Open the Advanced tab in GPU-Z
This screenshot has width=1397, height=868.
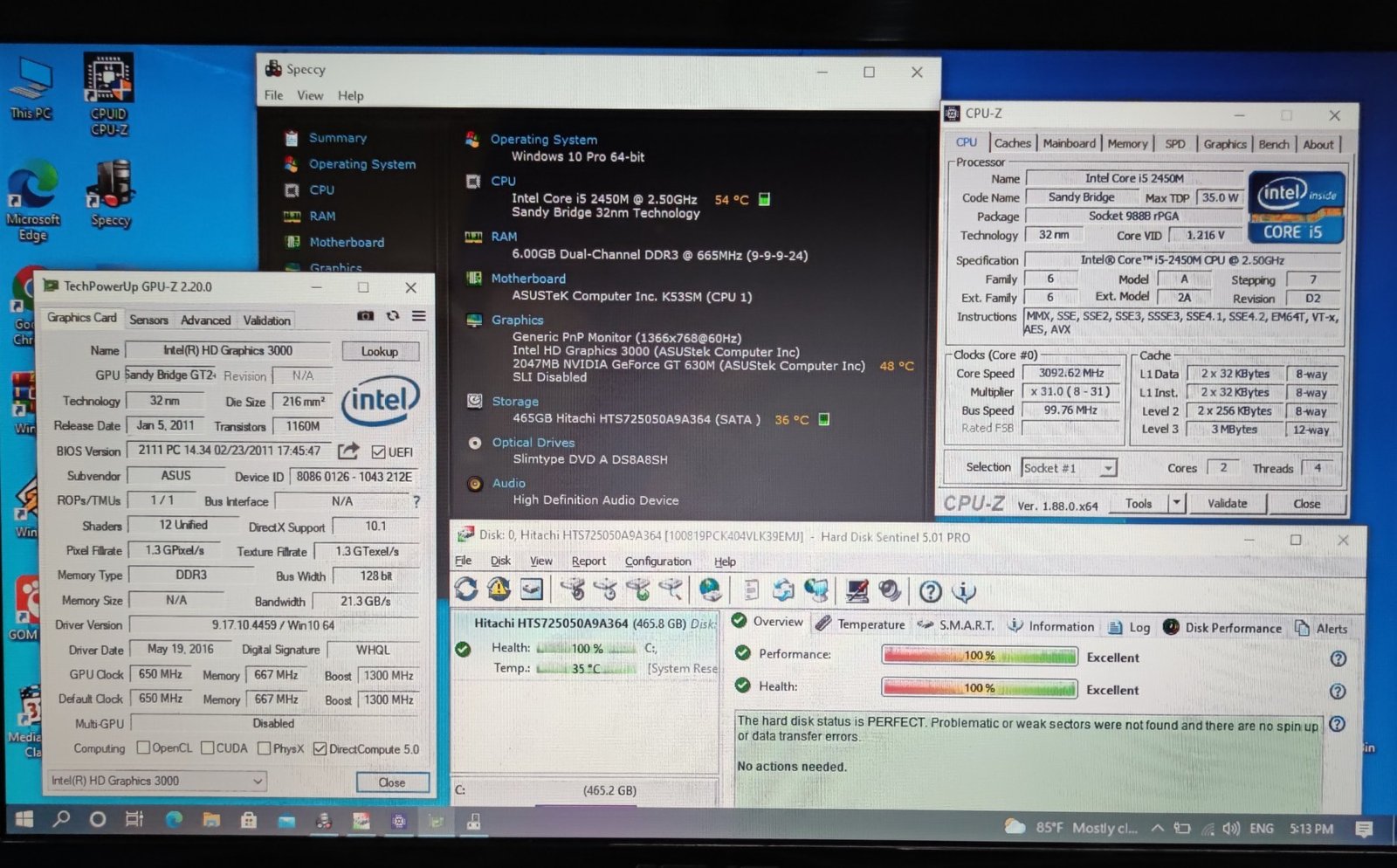(x=206, y=320)
